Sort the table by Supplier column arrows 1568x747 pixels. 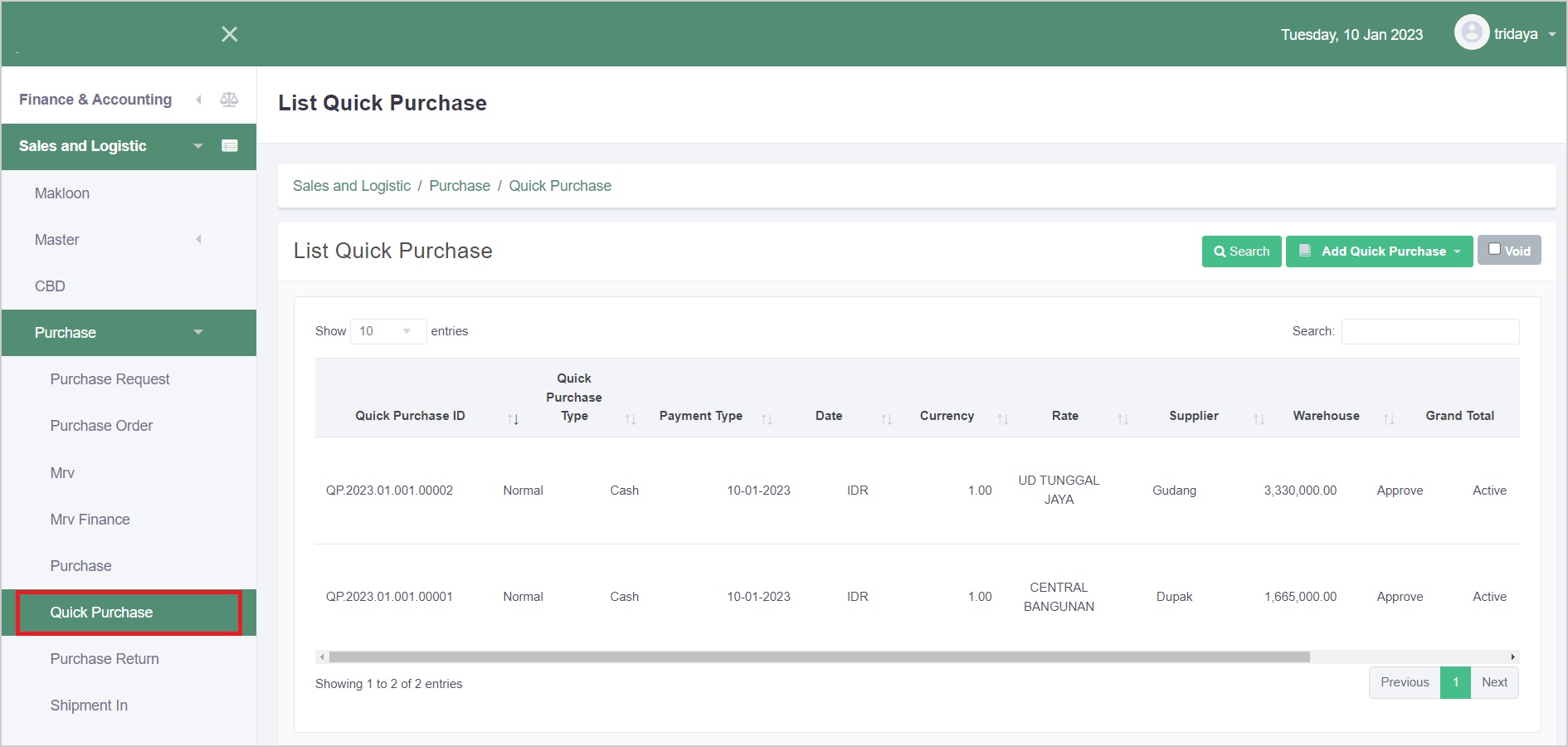pos(1259,419)
